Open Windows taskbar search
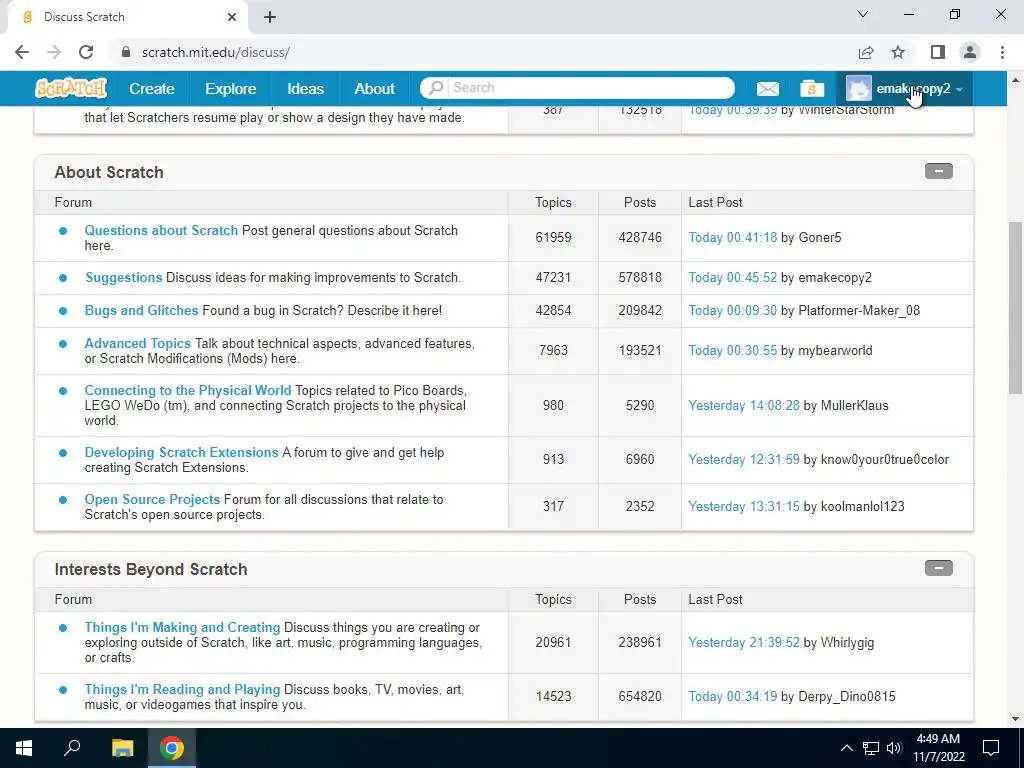 [x=72, y=748]
